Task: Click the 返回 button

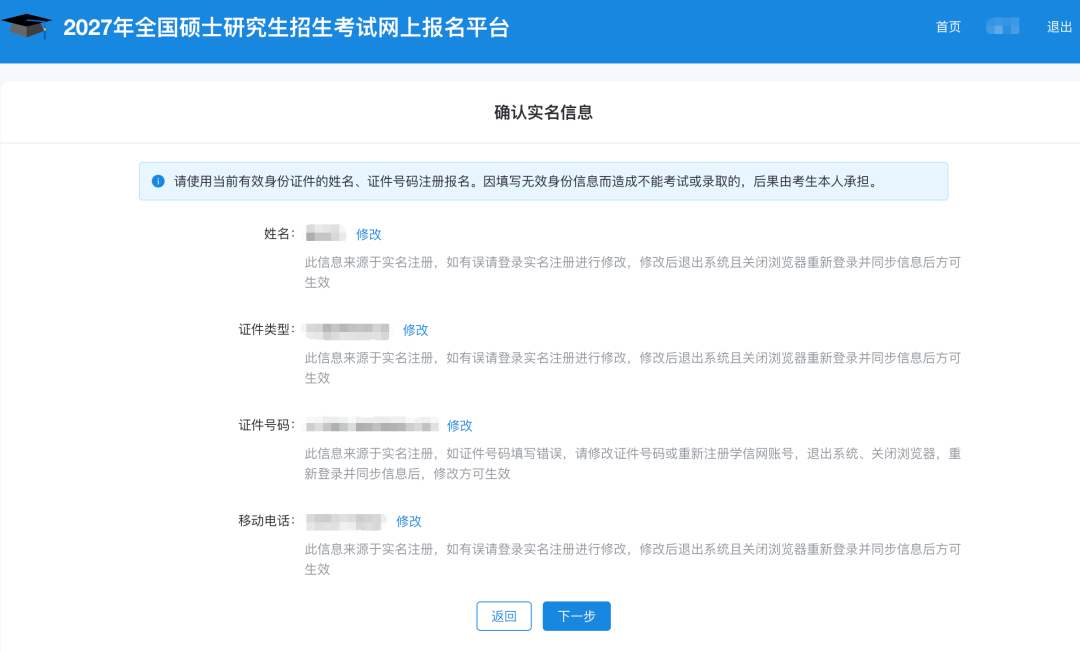Action: pyautogui.click(x=503, y=616)
